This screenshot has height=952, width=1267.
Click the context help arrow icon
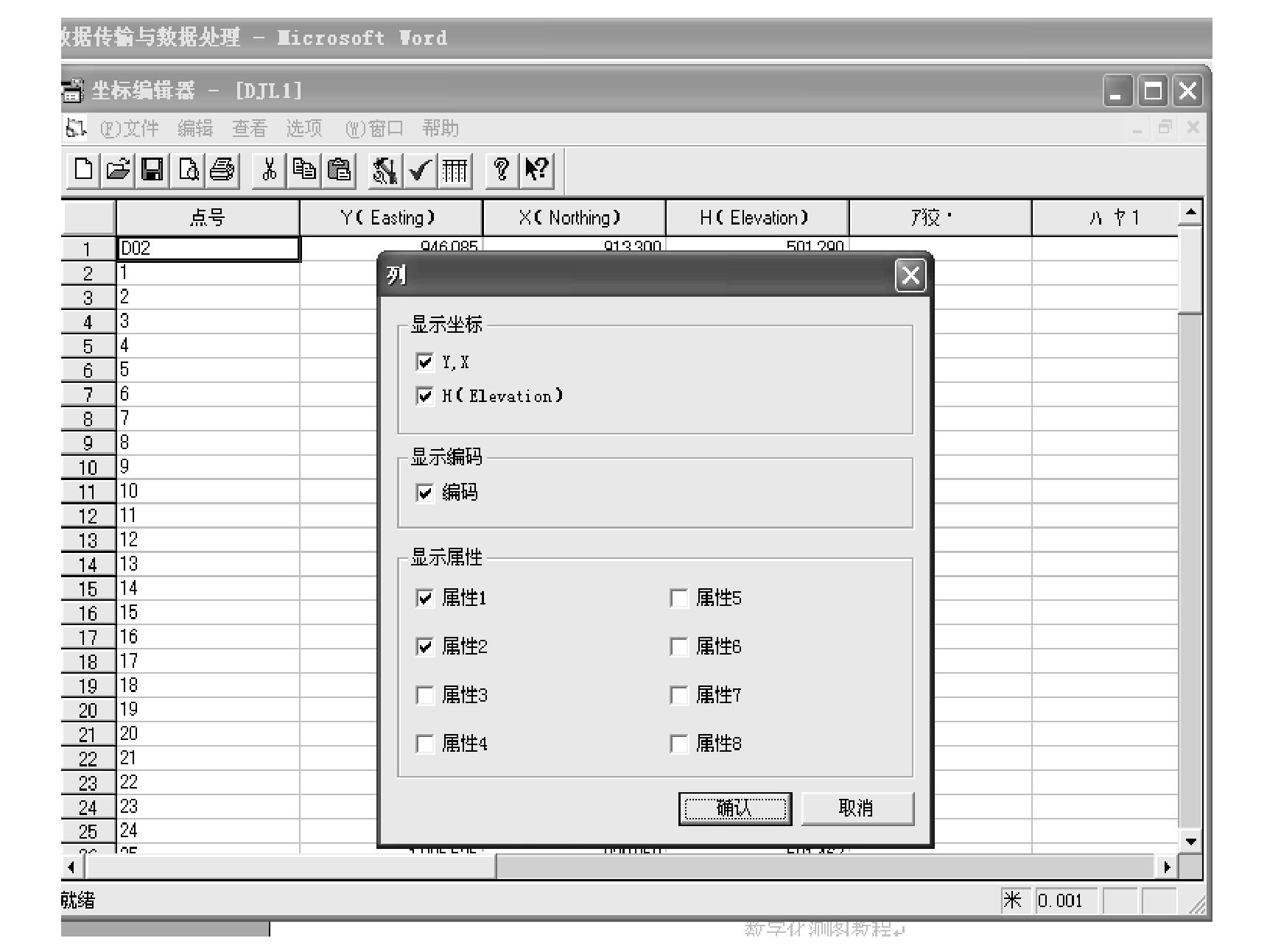(536, 171)
